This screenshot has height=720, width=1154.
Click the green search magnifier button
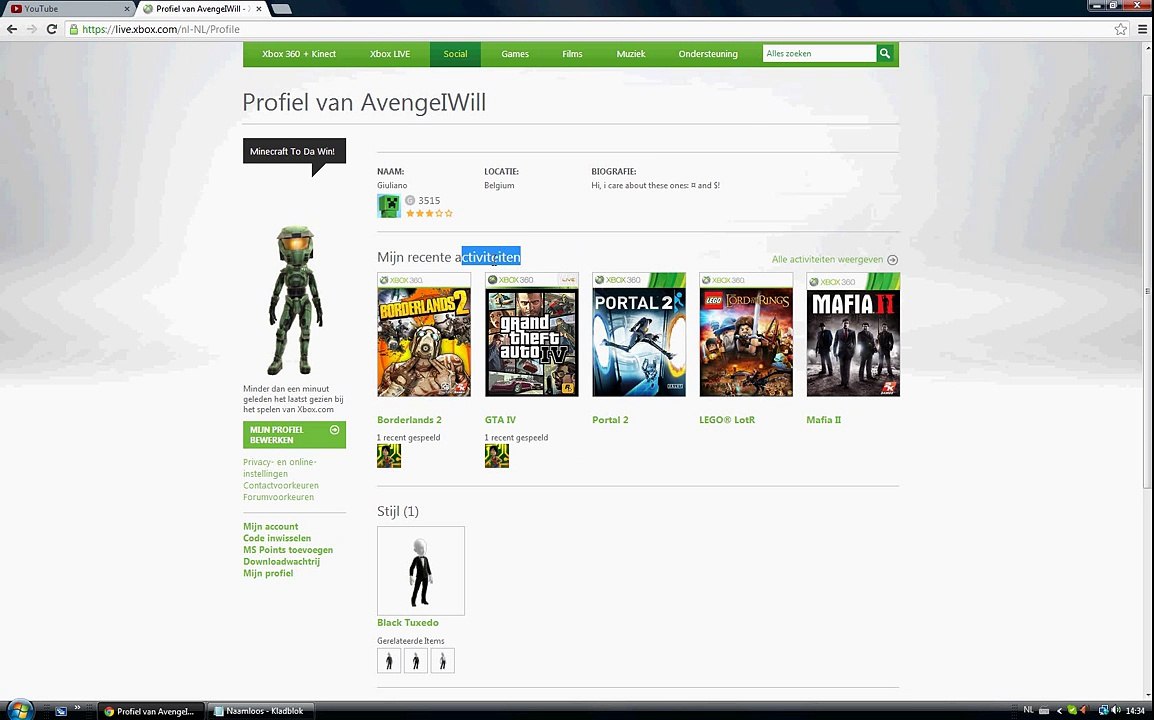click(x=885, y=53)
